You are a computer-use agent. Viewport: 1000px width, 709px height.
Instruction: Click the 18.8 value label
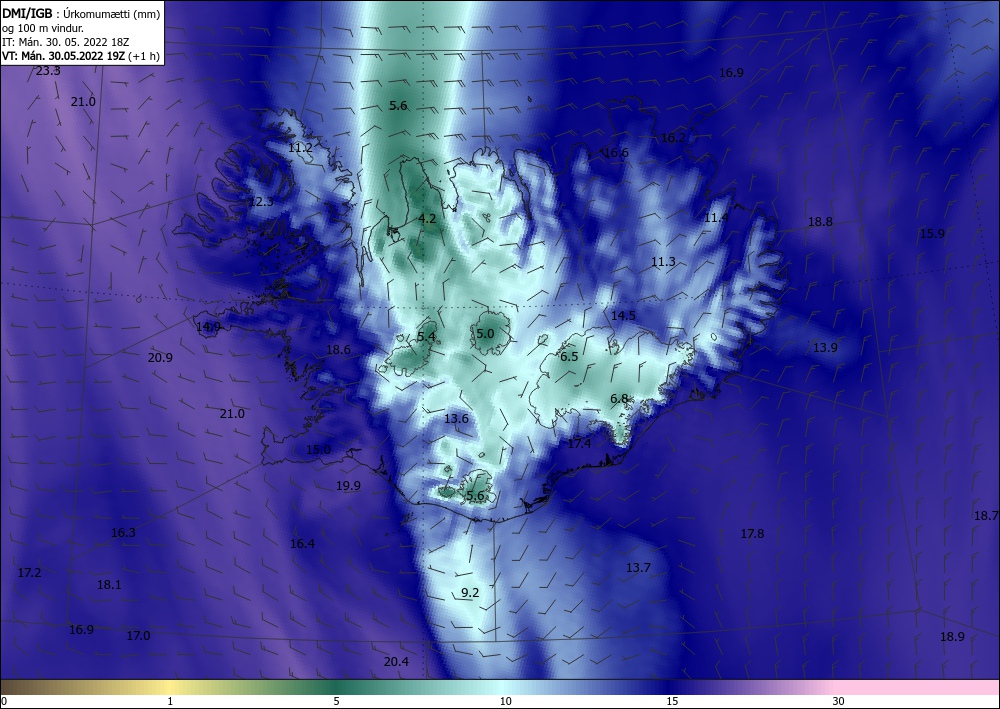click(x=820, y=222)
